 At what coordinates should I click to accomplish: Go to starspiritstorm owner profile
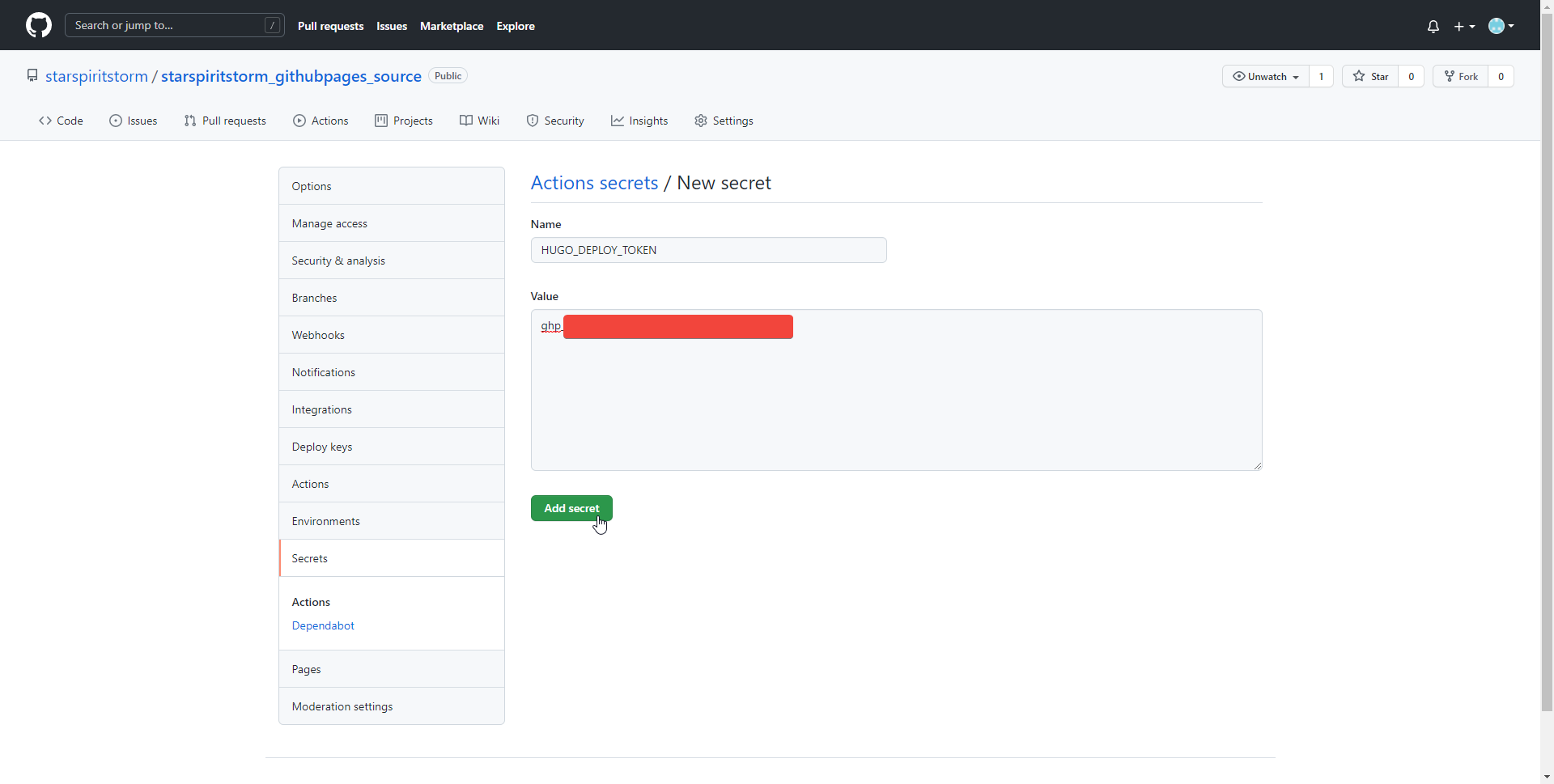(96, 76)
